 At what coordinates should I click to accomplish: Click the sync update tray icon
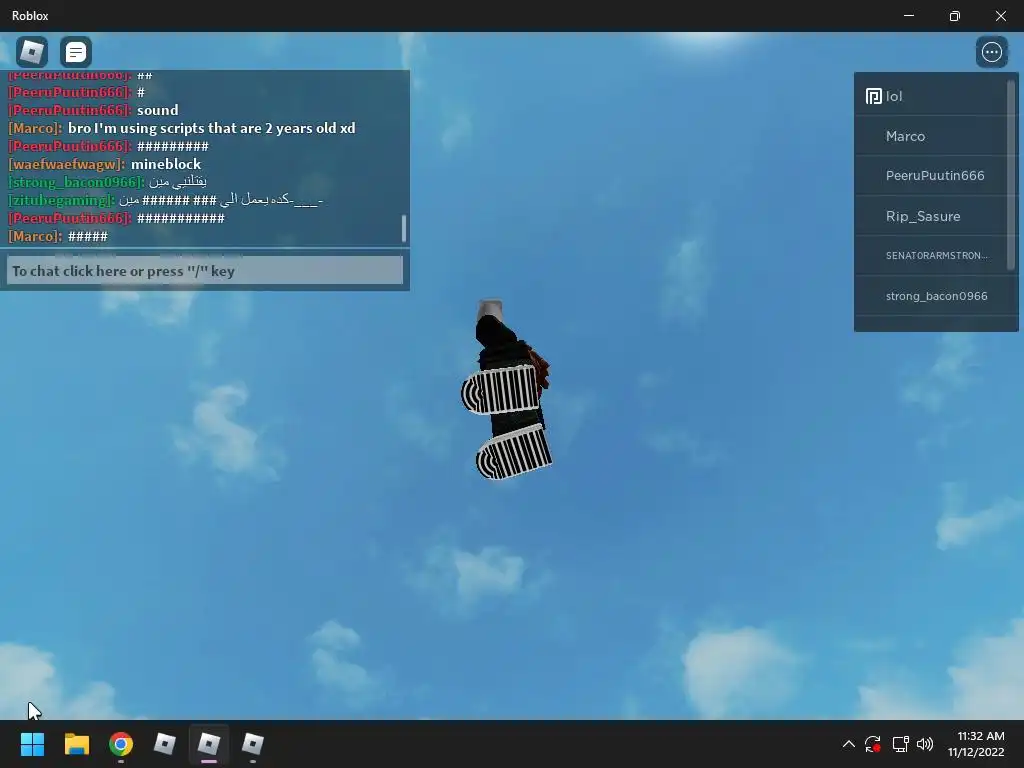873,744
